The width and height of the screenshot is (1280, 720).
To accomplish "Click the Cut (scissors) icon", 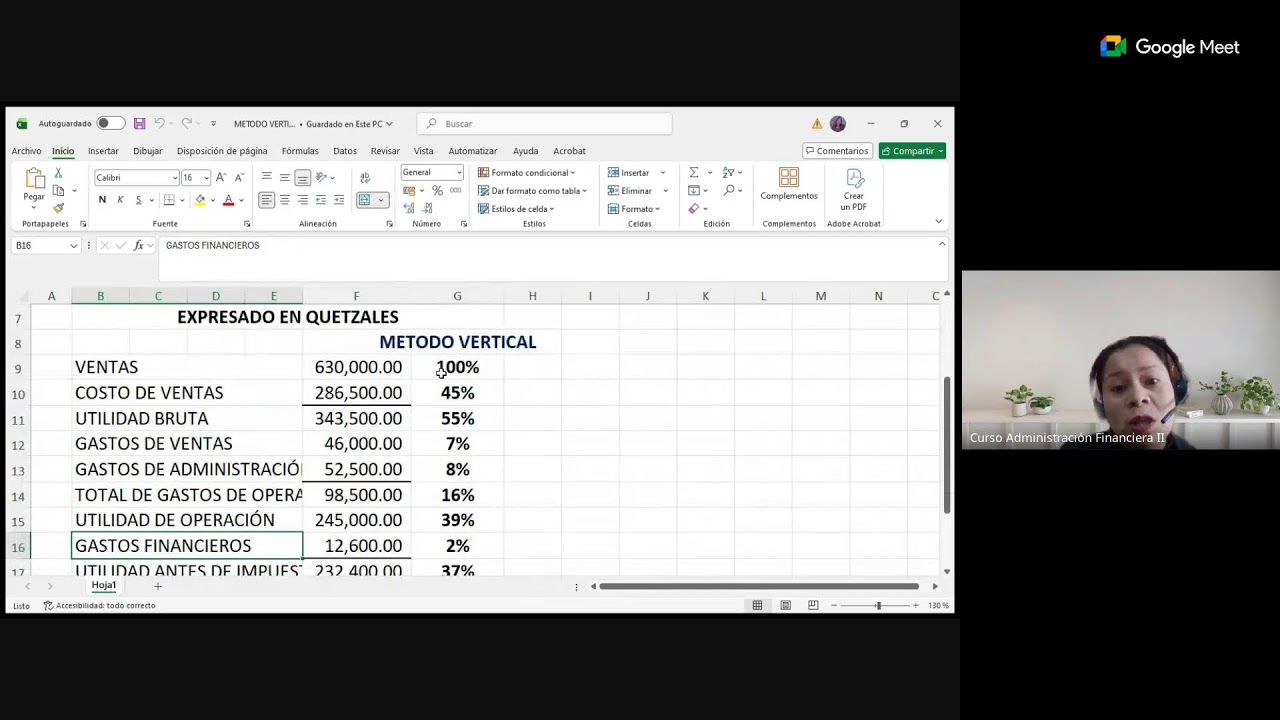I will [58, 173].
